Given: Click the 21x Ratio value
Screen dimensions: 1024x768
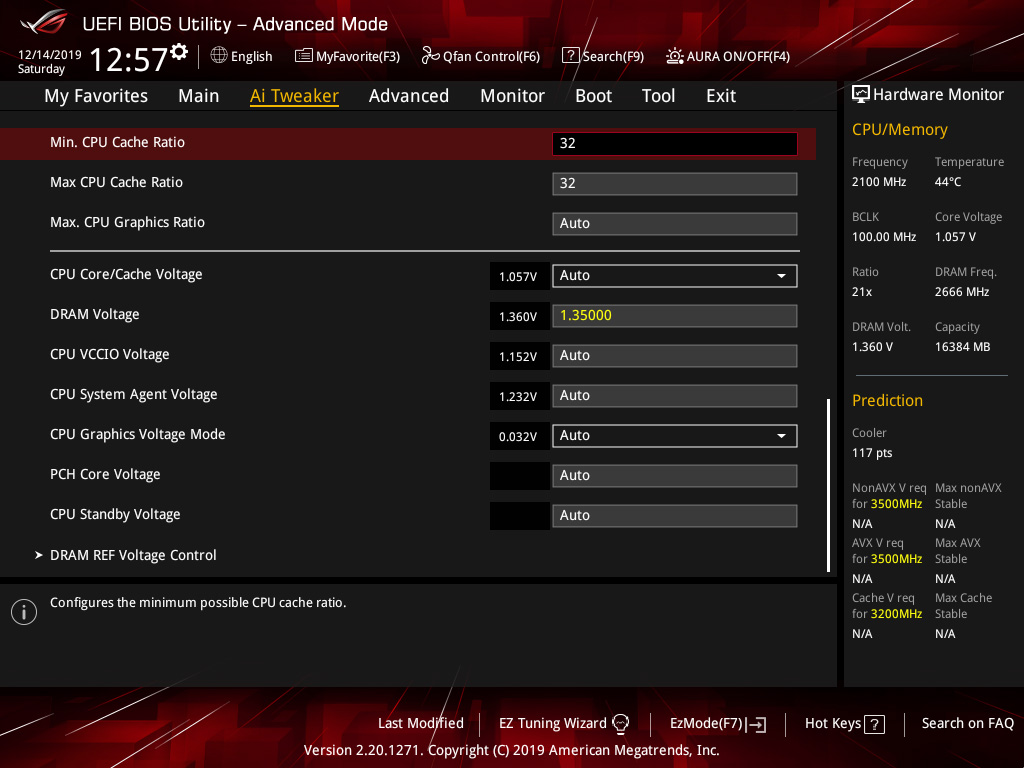Looking at the screenshot, I should tap(861, 292).
